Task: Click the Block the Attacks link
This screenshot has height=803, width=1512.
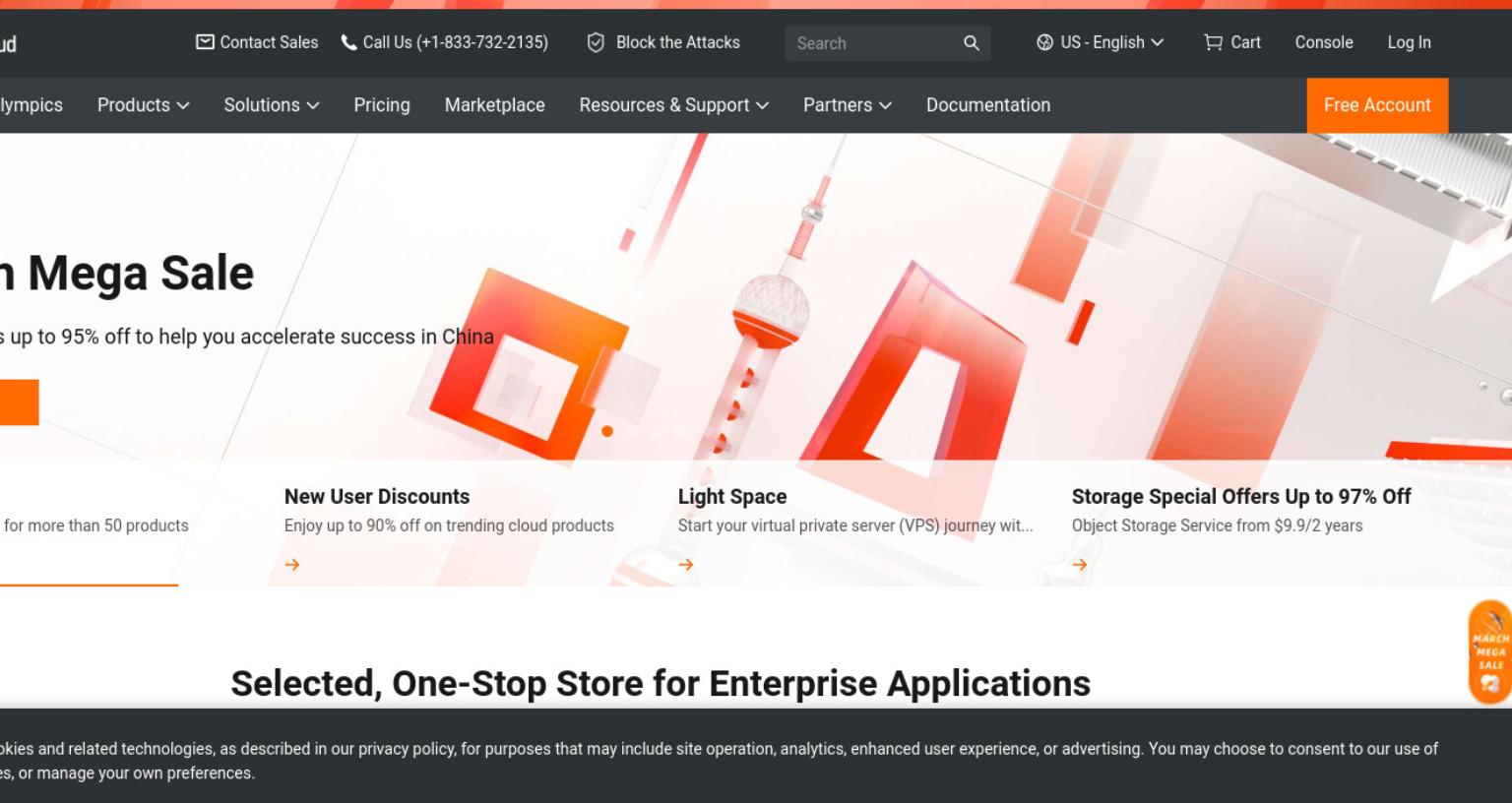Action: (678, 42)
